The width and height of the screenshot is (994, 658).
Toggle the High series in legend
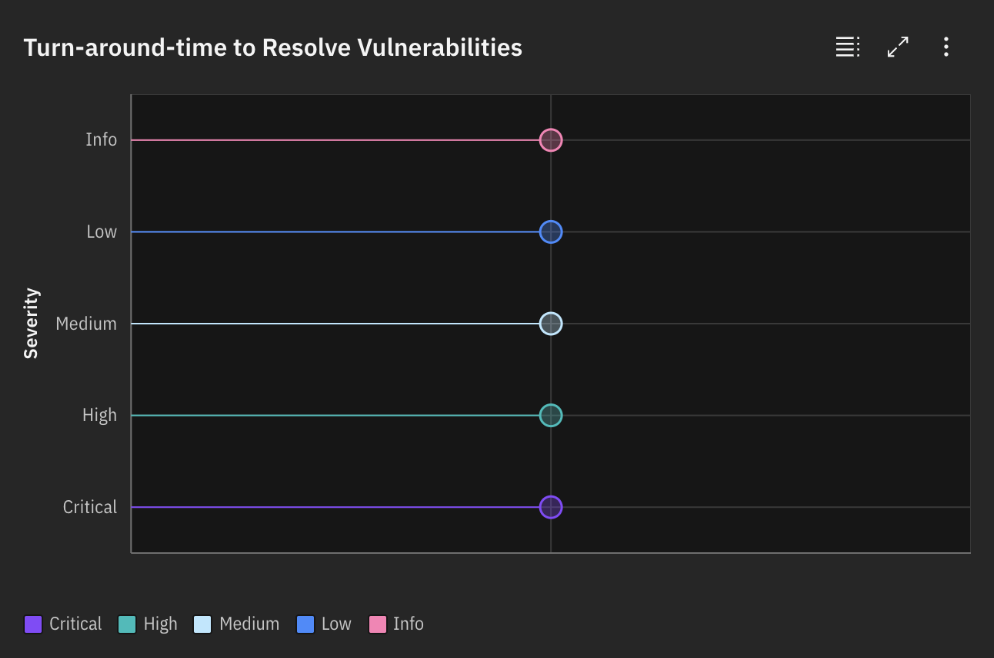(x=148, y=624)
